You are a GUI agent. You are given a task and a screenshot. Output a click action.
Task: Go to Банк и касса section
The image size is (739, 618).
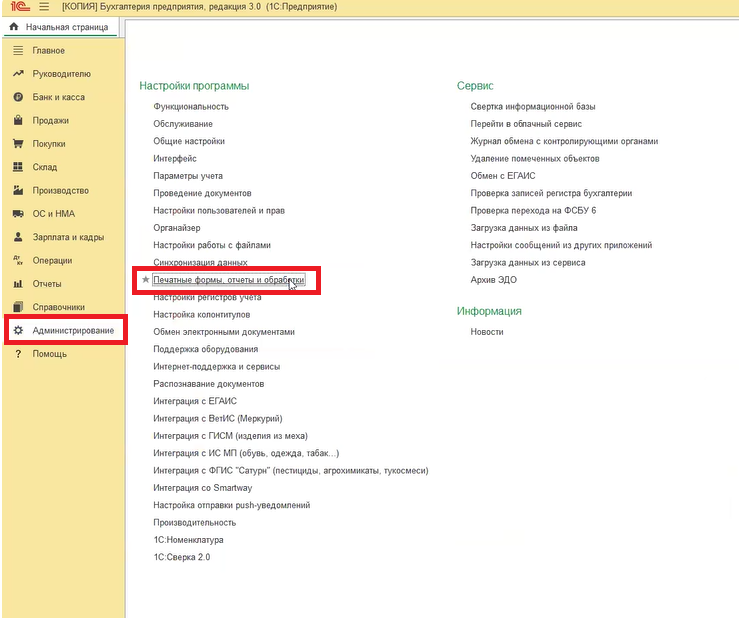click(58, 97)
